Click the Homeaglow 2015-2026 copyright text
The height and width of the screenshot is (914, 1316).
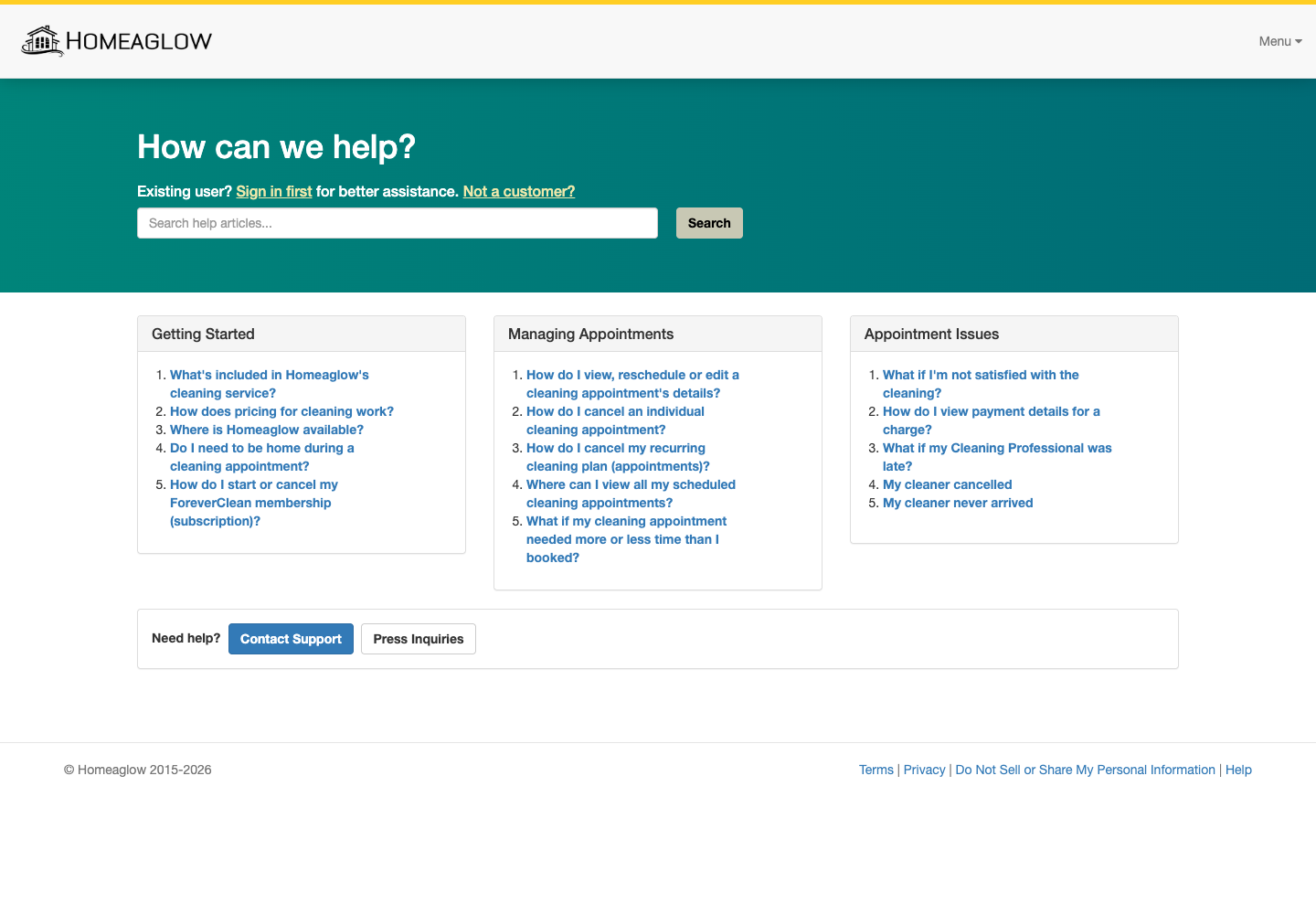coord(138,770)
